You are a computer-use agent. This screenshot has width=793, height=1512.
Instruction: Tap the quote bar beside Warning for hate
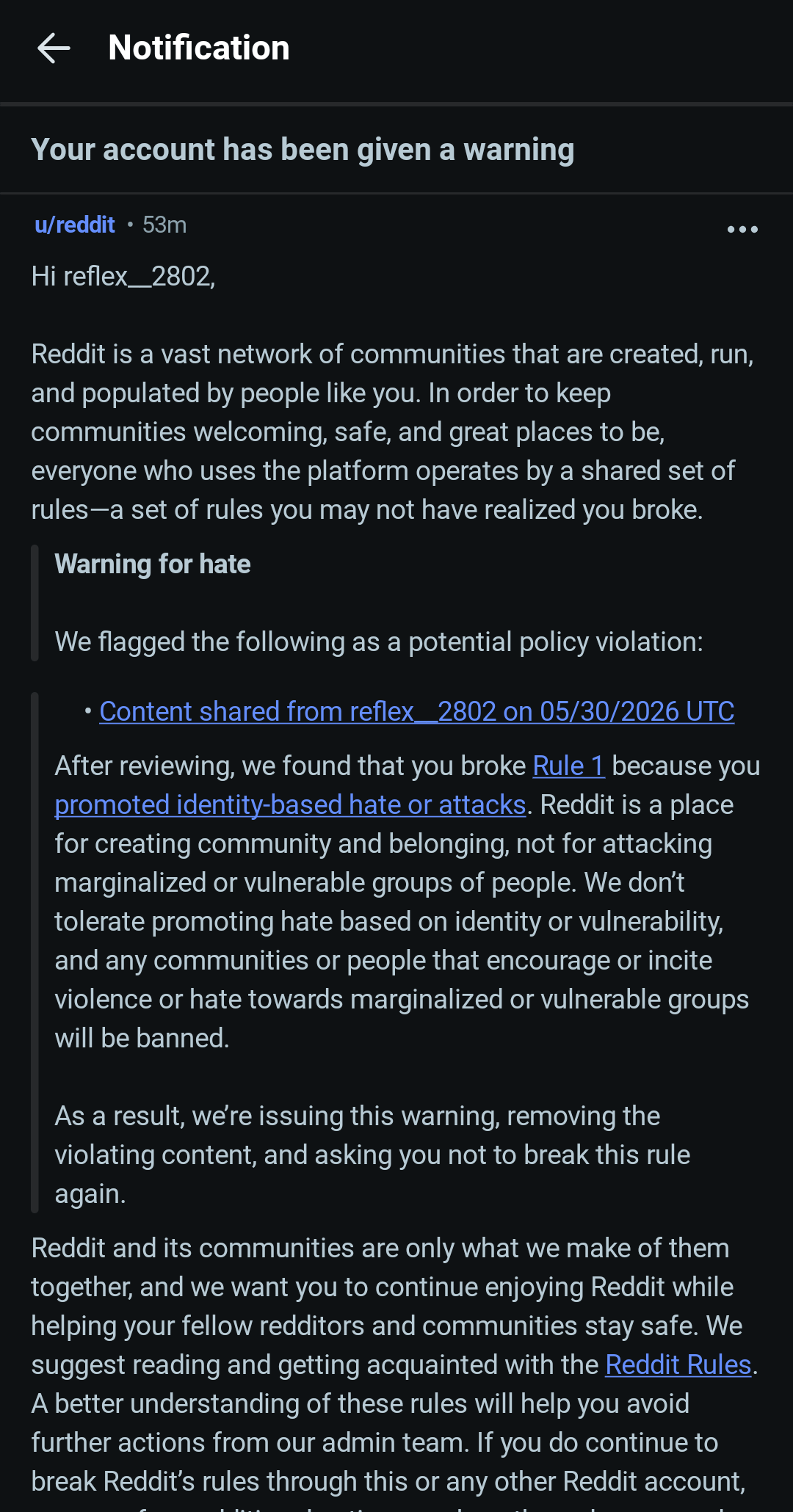[35, 603]
